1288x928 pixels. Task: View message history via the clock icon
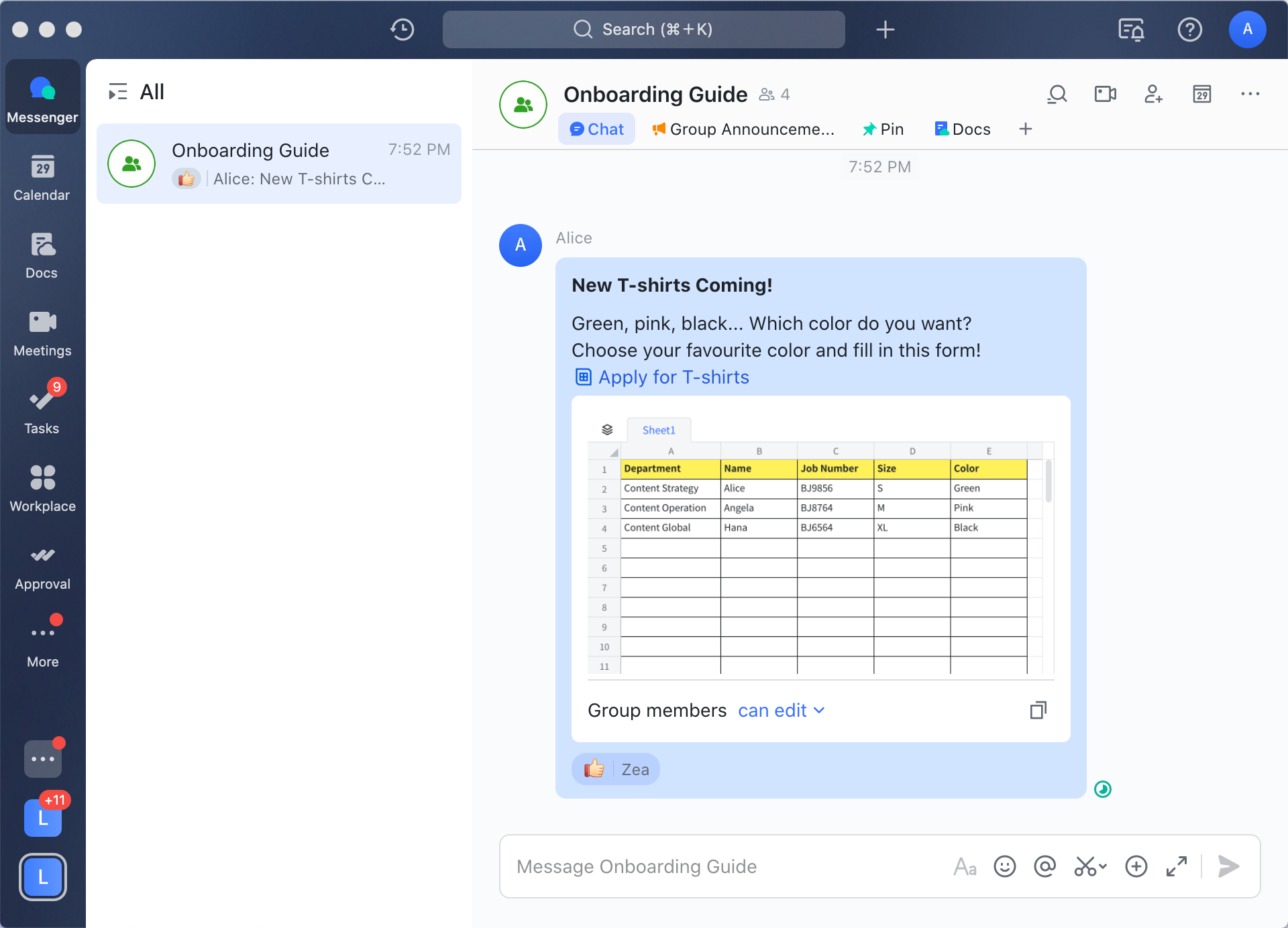click(401, 29)
